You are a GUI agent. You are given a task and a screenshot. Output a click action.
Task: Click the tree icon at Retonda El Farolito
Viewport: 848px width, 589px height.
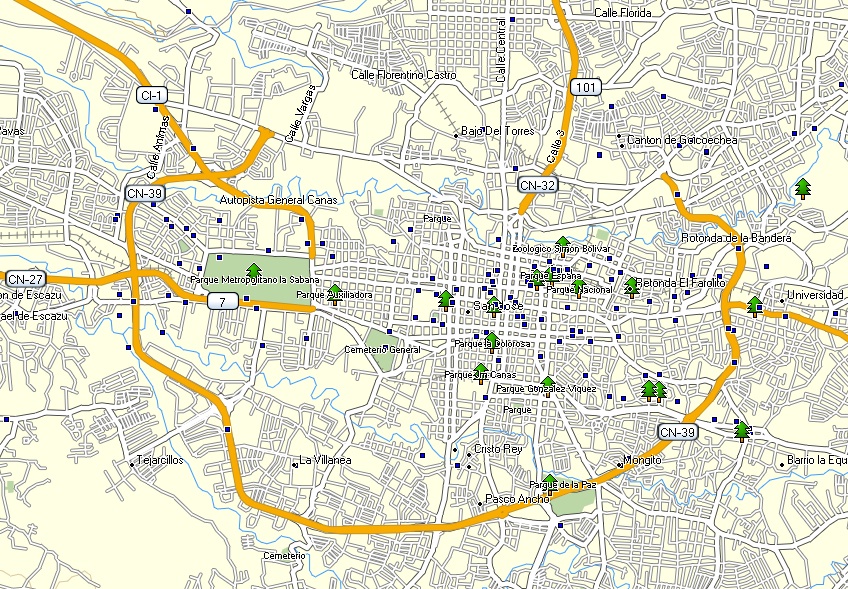(632, 284)
